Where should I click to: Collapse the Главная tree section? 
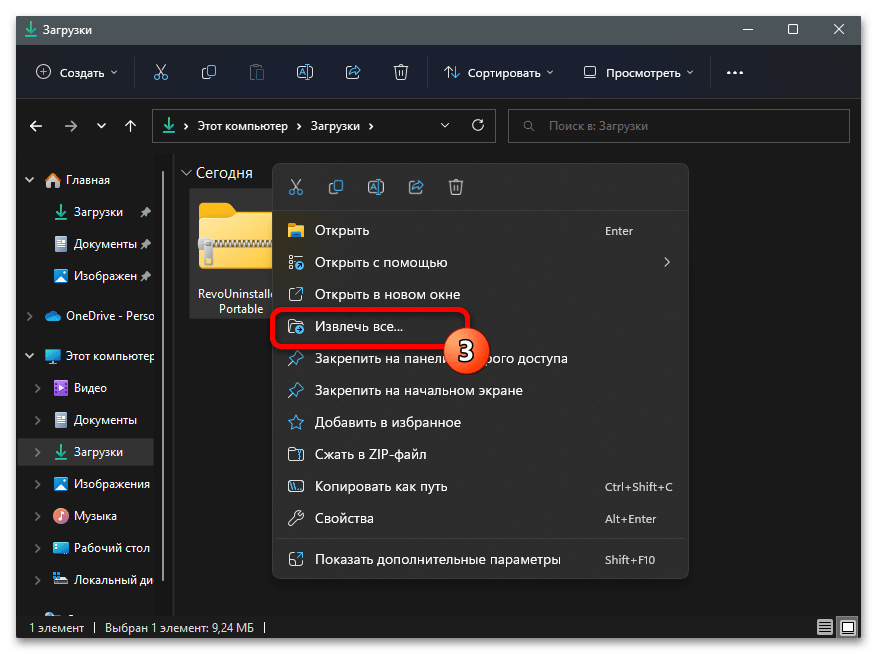[x=30, y=180]
